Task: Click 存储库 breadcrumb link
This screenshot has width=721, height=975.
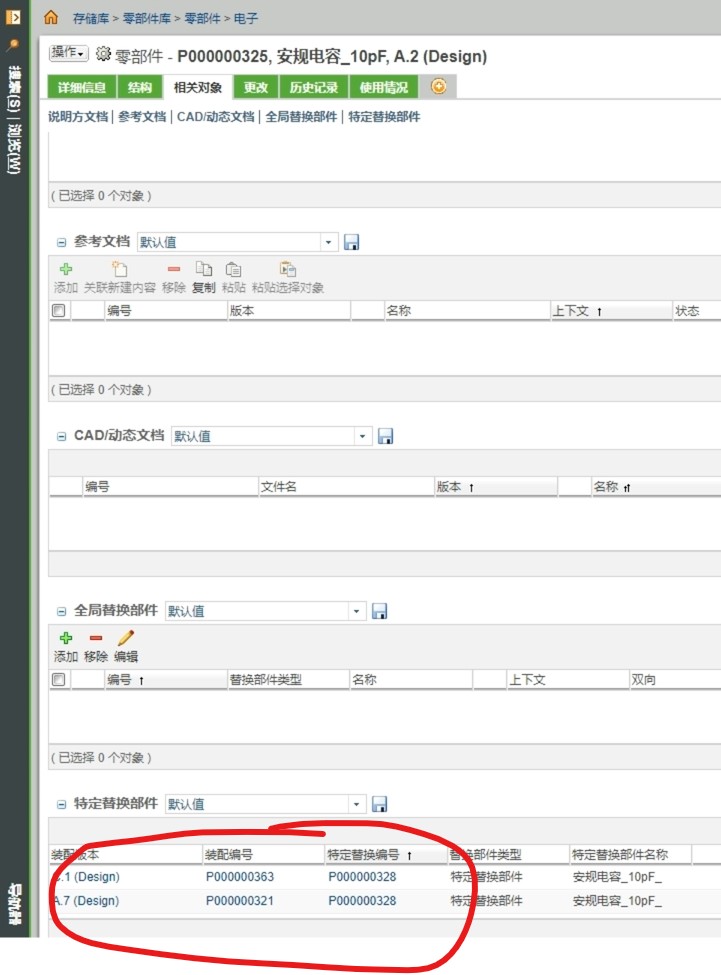Action: click(x=91, y=19)
